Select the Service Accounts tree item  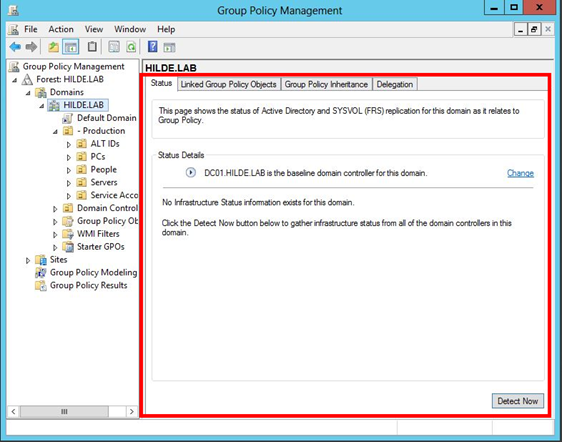(x=114, y=195)
